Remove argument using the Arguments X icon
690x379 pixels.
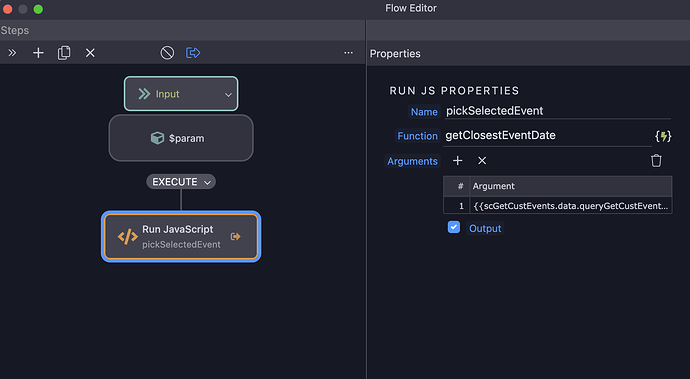tap(482, 161)
